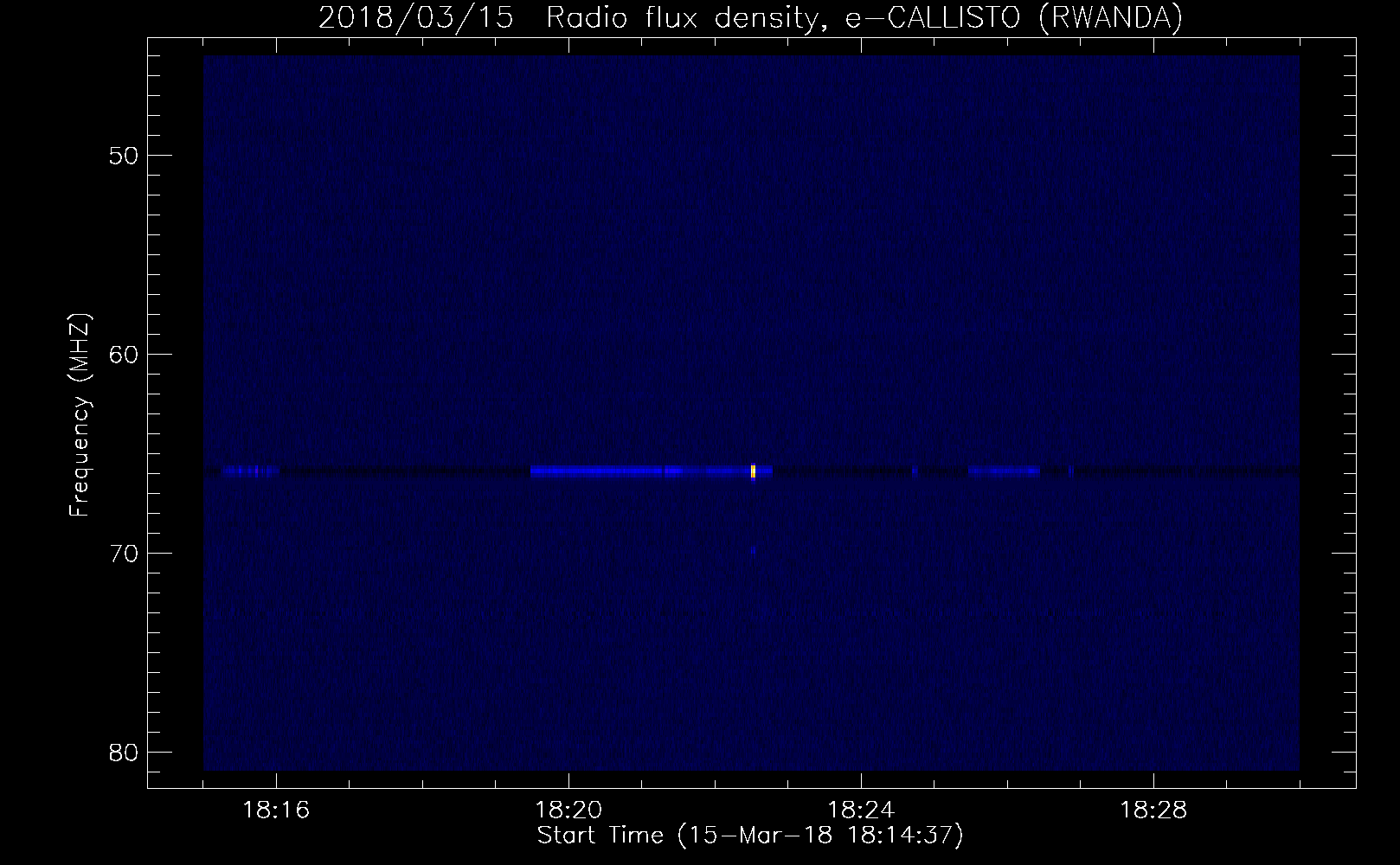
Task: Click the plot title 'Radio flux density, e-CALLISTO (RWANDA)'
Action: 864,17
